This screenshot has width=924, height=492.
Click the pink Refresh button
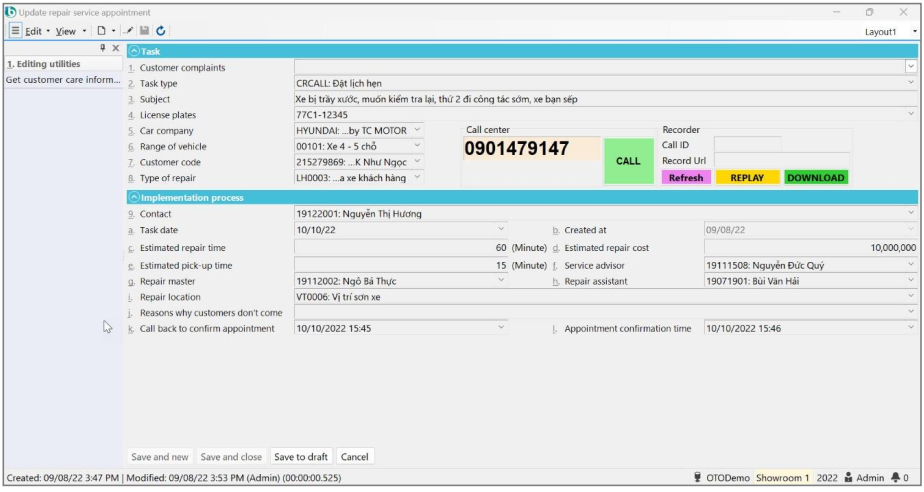(686, 177)
